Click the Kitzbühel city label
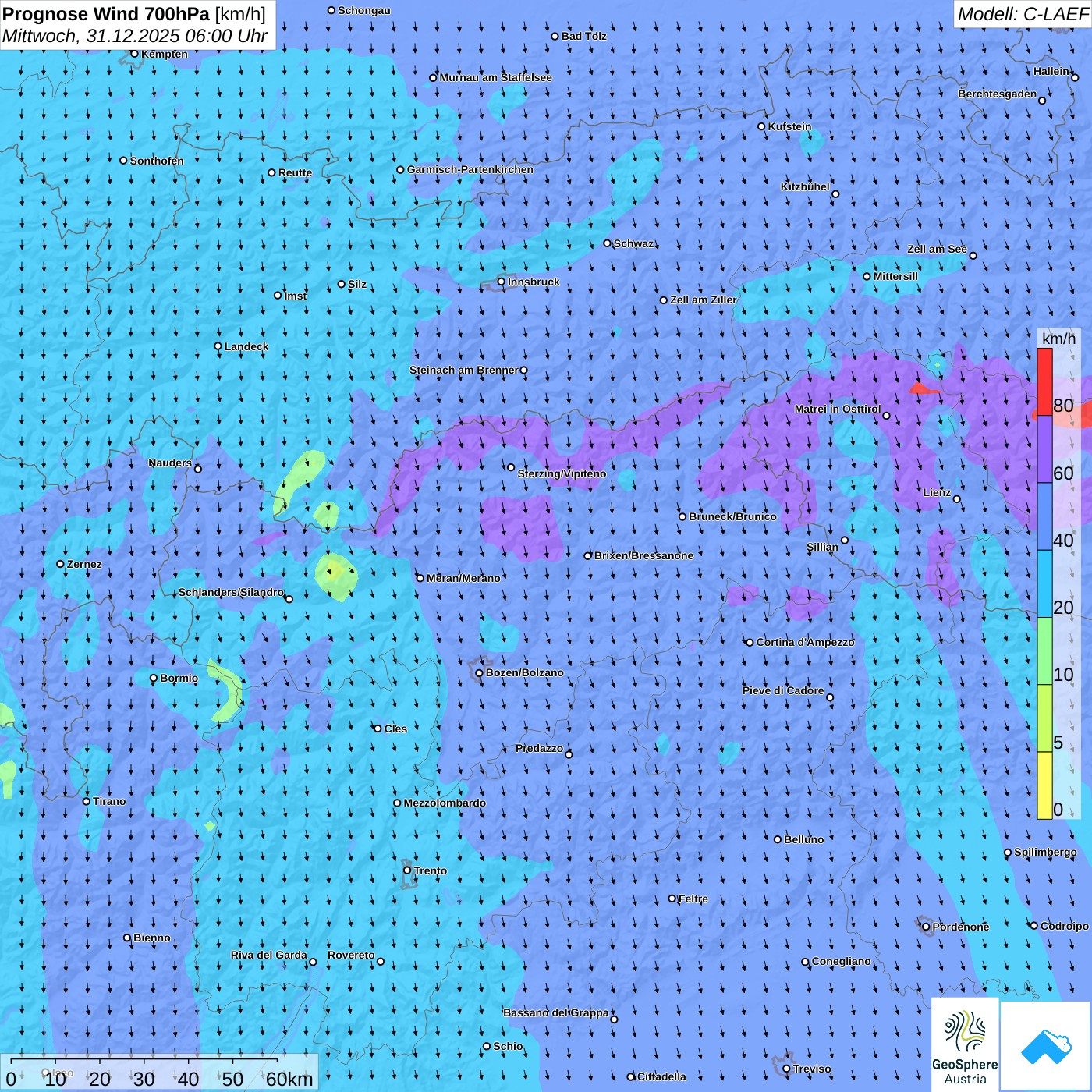Viewport: 1092px width, 1092px height. click(805, 186)
